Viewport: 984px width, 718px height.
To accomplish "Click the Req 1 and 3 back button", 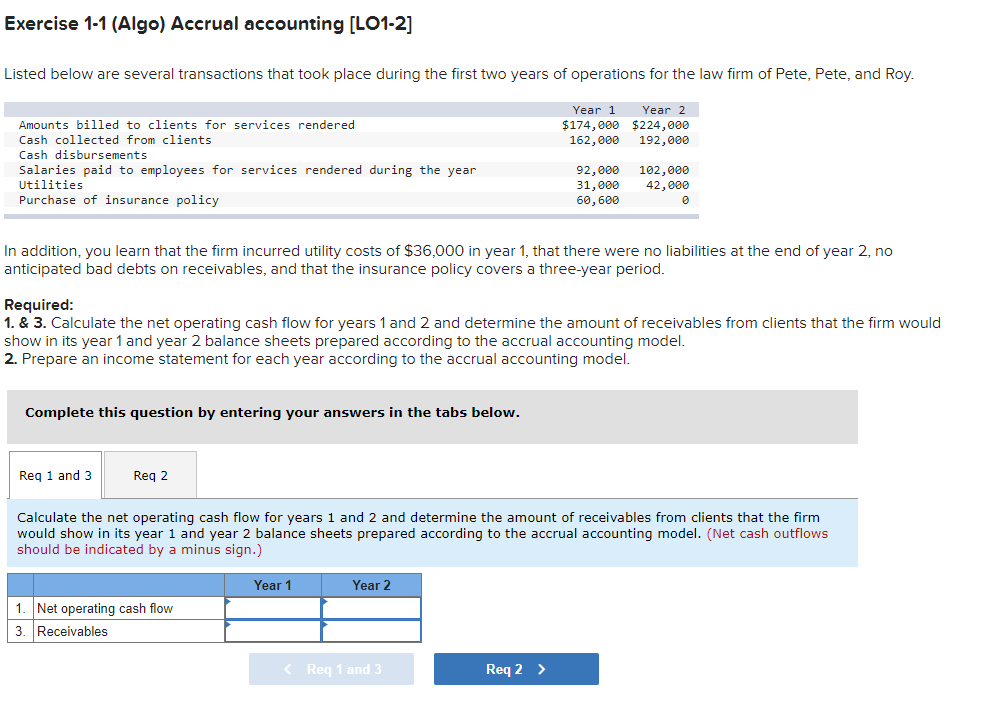I will (x=331, y=668).
